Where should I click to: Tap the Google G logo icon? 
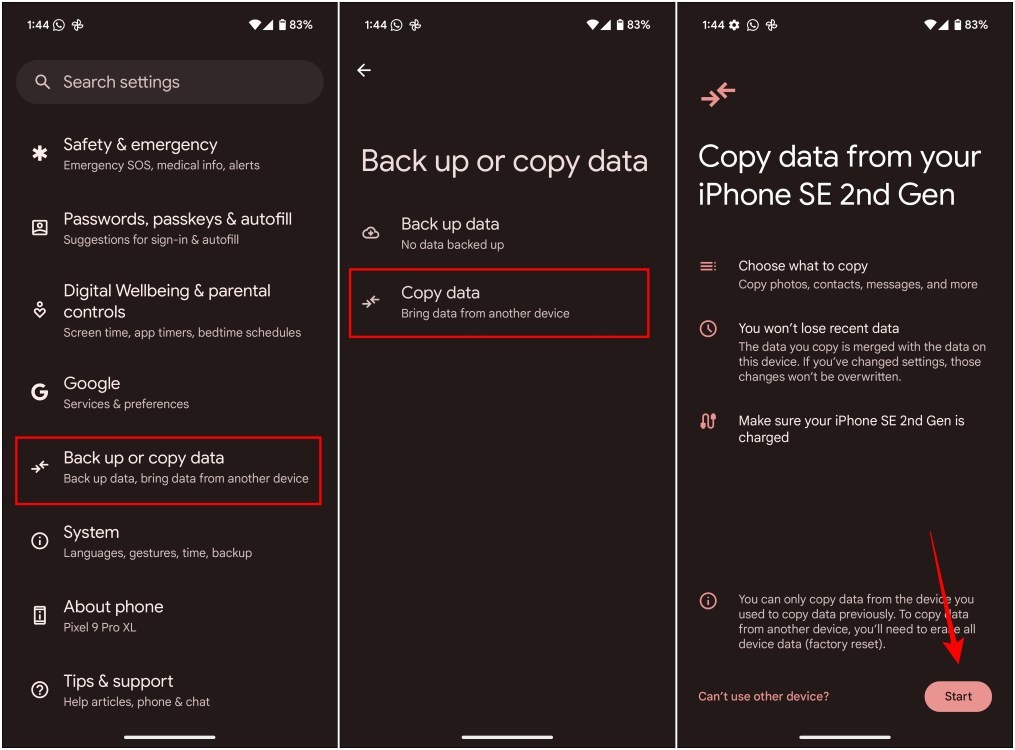pyautogui.click(x=39, y=392)
